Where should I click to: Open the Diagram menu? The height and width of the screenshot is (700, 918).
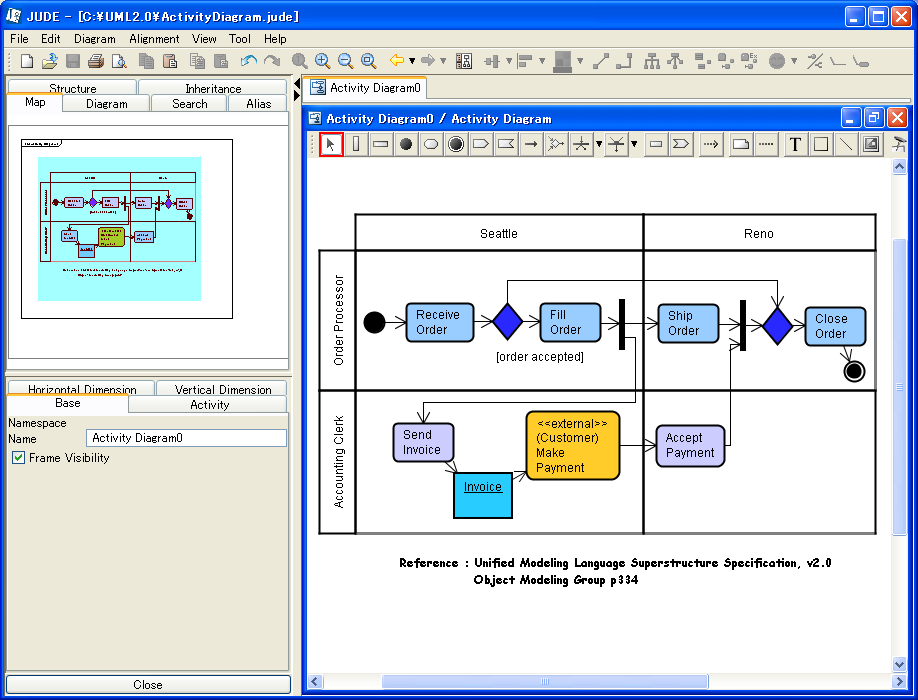pyautogui.click(x=94, y=39)
